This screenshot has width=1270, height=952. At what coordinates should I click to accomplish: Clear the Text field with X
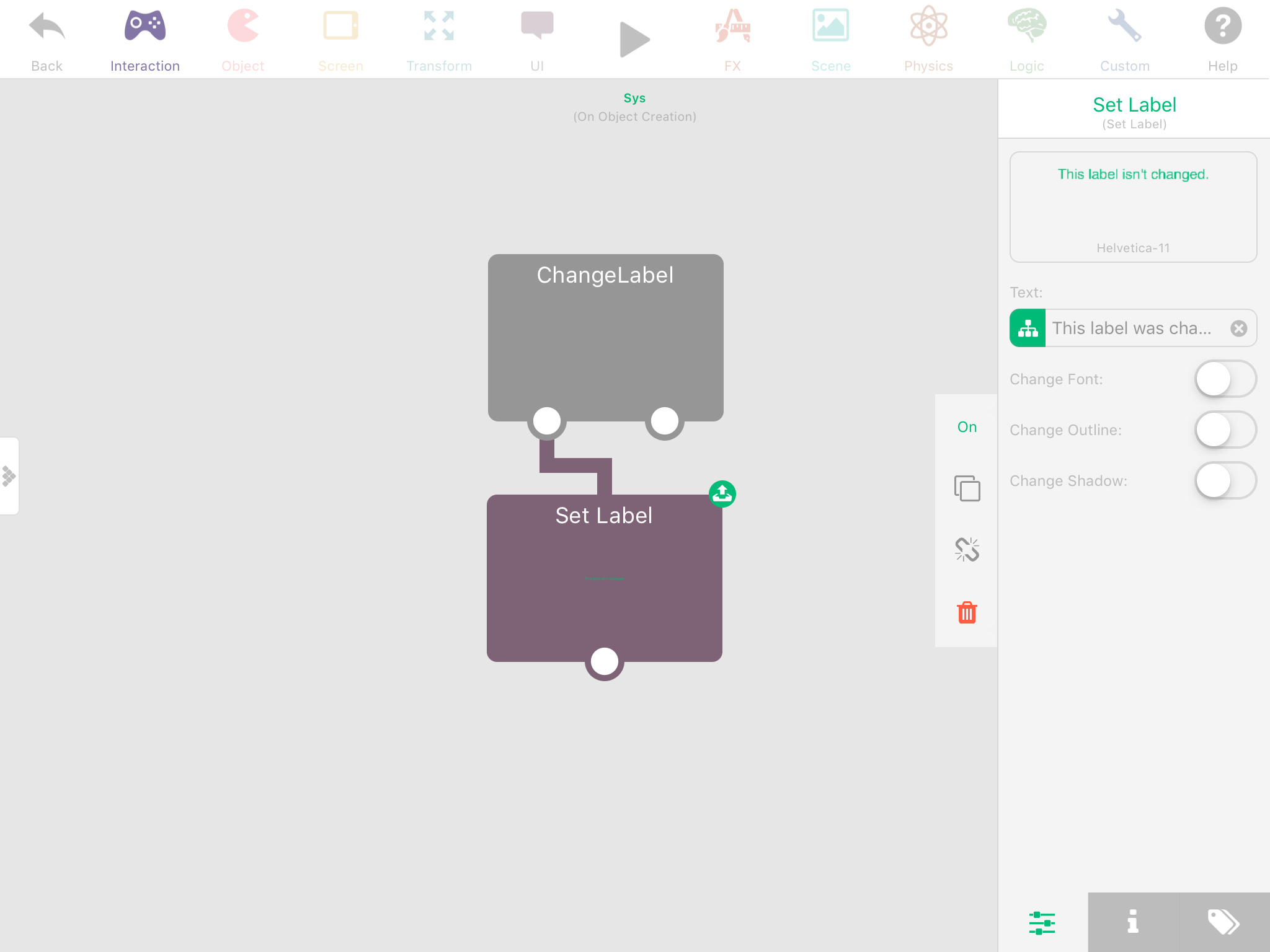click(1238, 328)
